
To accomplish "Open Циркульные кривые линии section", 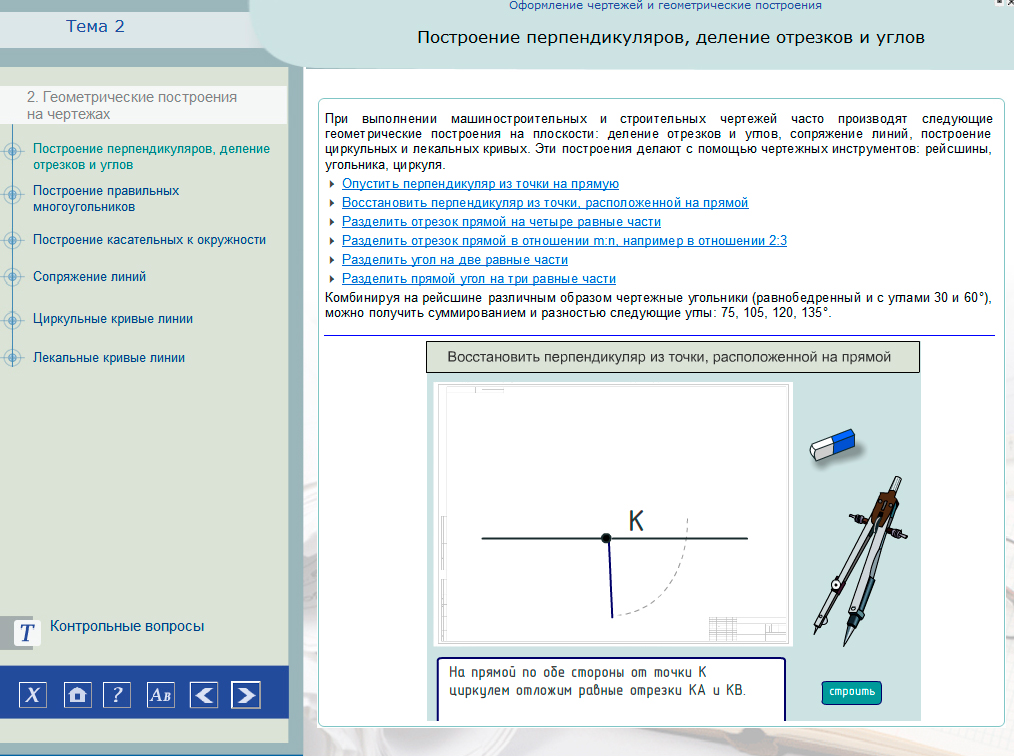I will coord(113,319).
